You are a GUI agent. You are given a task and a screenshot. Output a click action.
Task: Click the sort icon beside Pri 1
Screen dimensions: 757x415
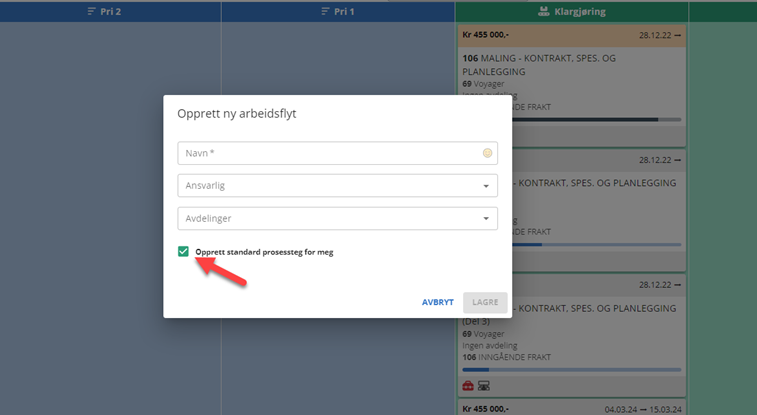coord(325,12)
